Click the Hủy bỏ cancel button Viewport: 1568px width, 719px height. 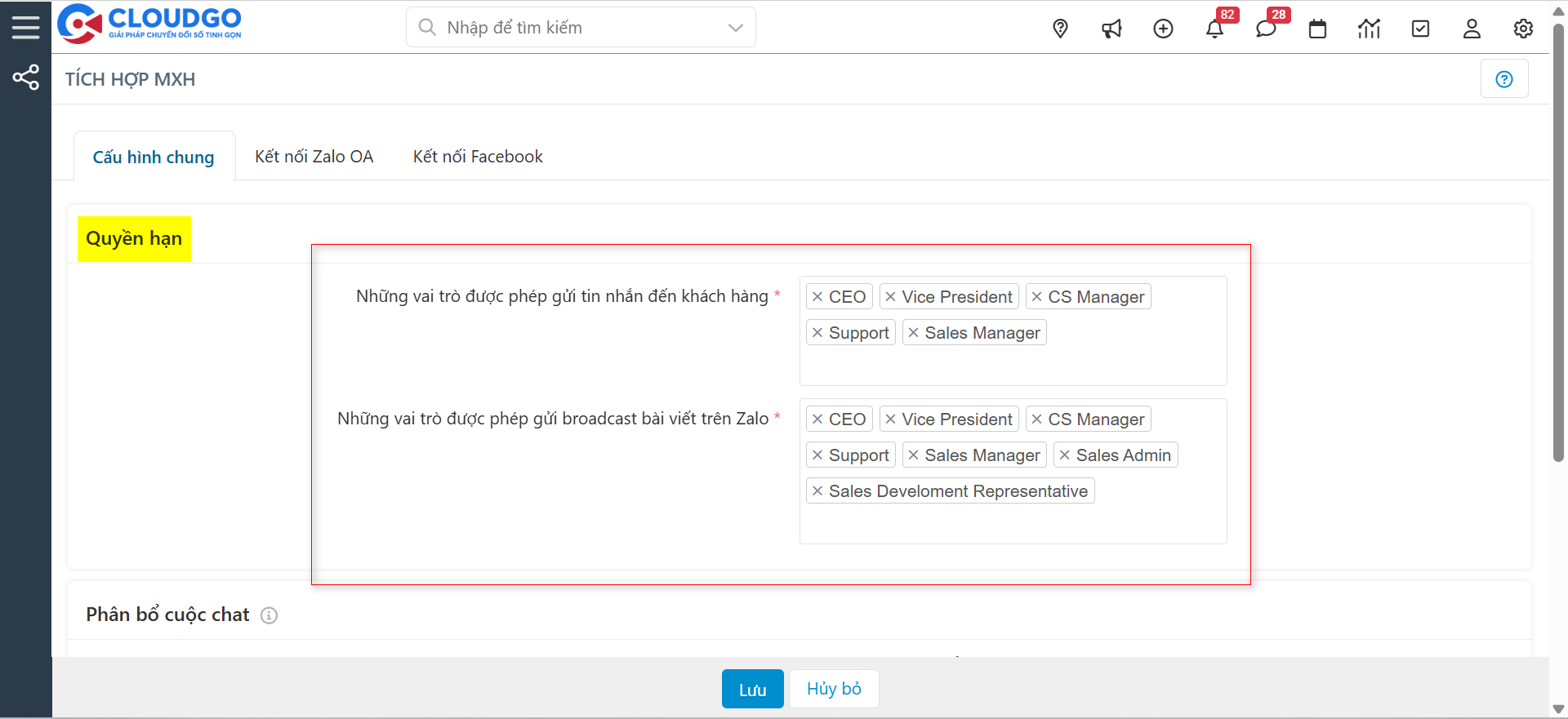(x=833, y=689)
